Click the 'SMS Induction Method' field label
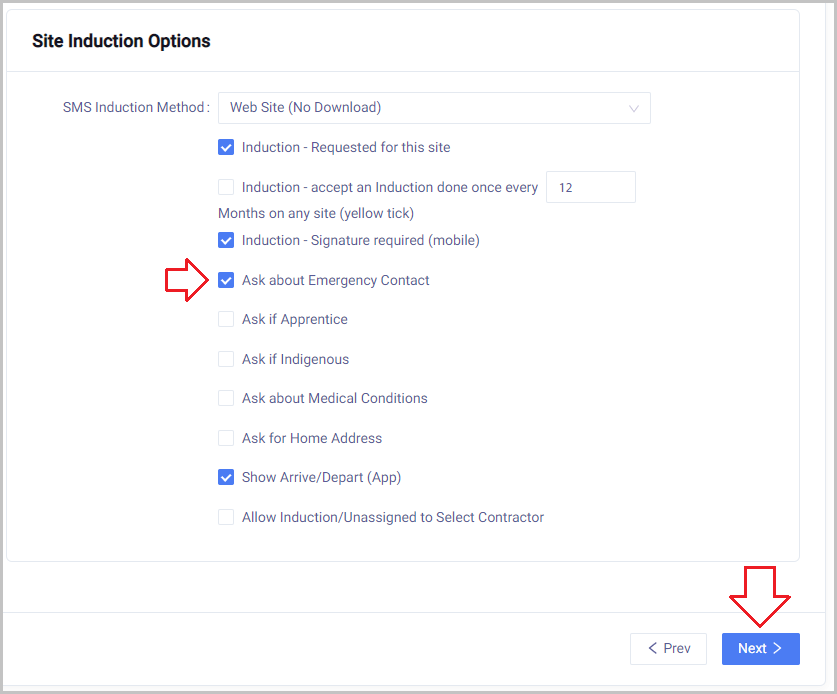 135,108
